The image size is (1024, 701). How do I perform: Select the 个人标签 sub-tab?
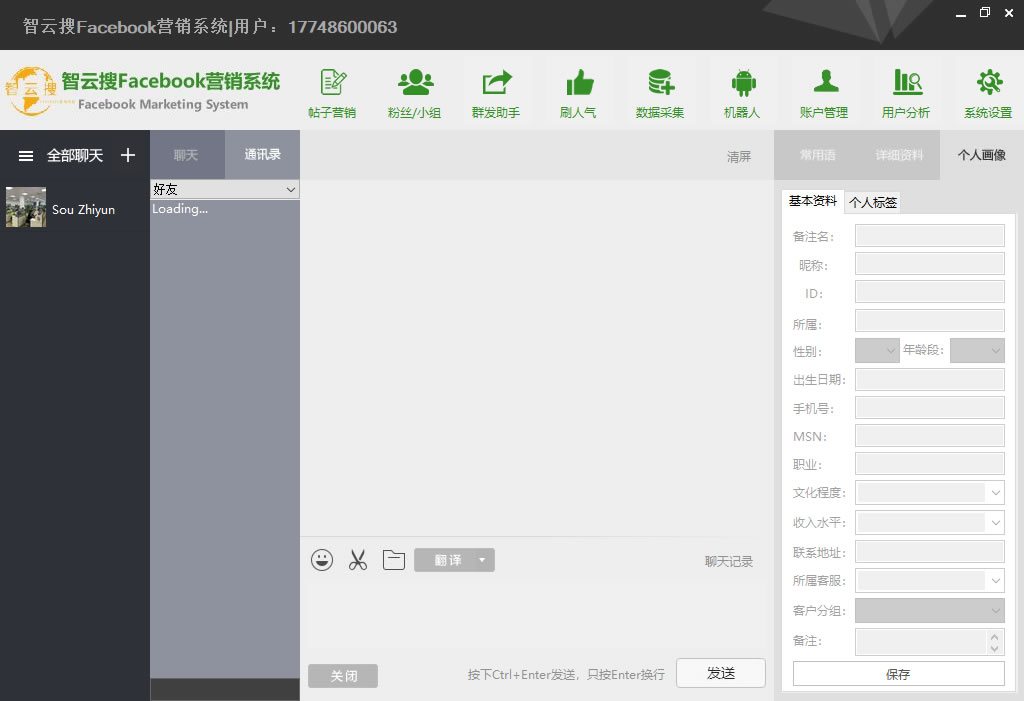pyautogui.click(x=873, y=203)
